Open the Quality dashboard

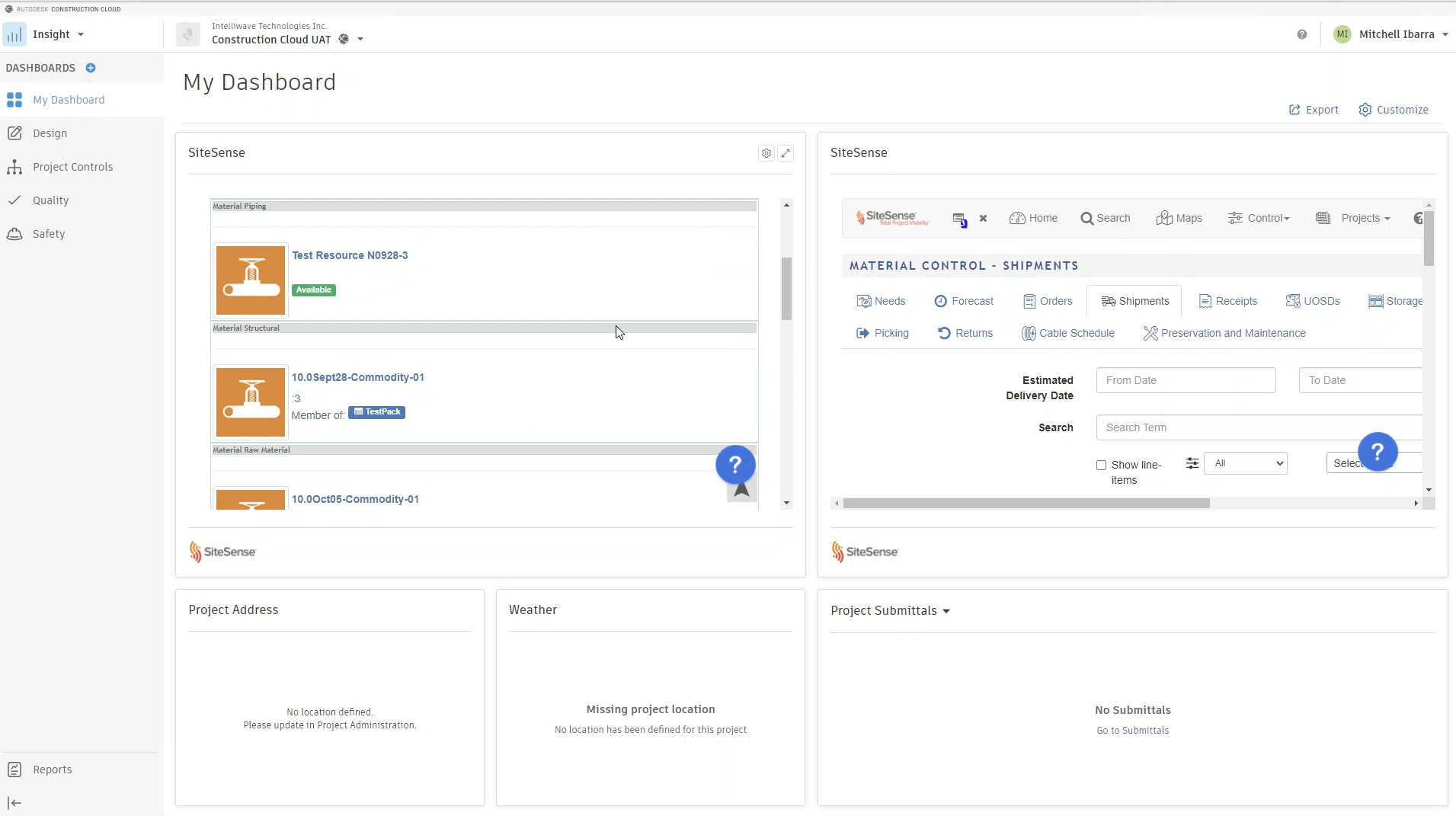[82, 200]
